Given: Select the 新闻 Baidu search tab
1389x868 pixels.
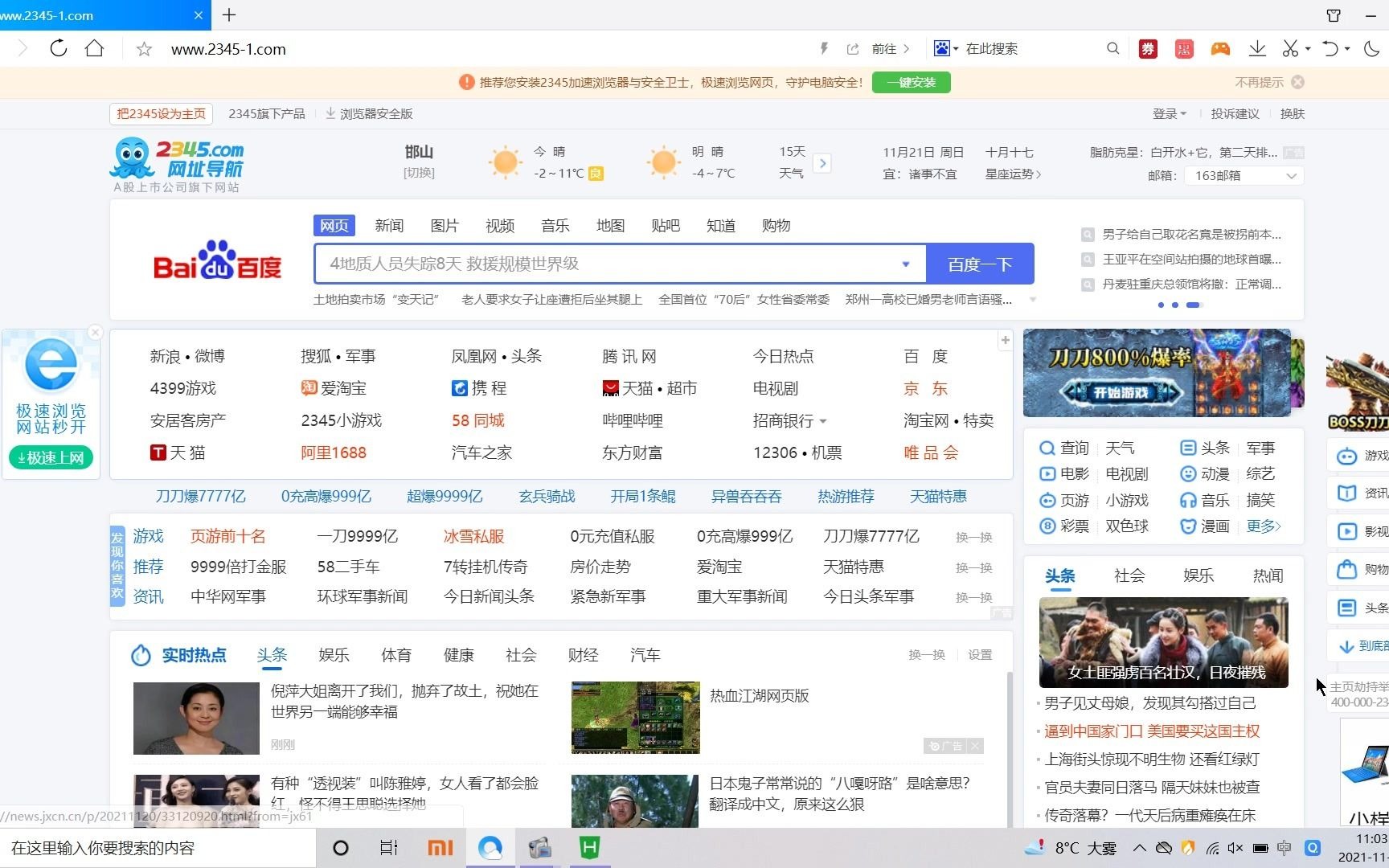Looking at the screenshot, I should click(389, 225).
